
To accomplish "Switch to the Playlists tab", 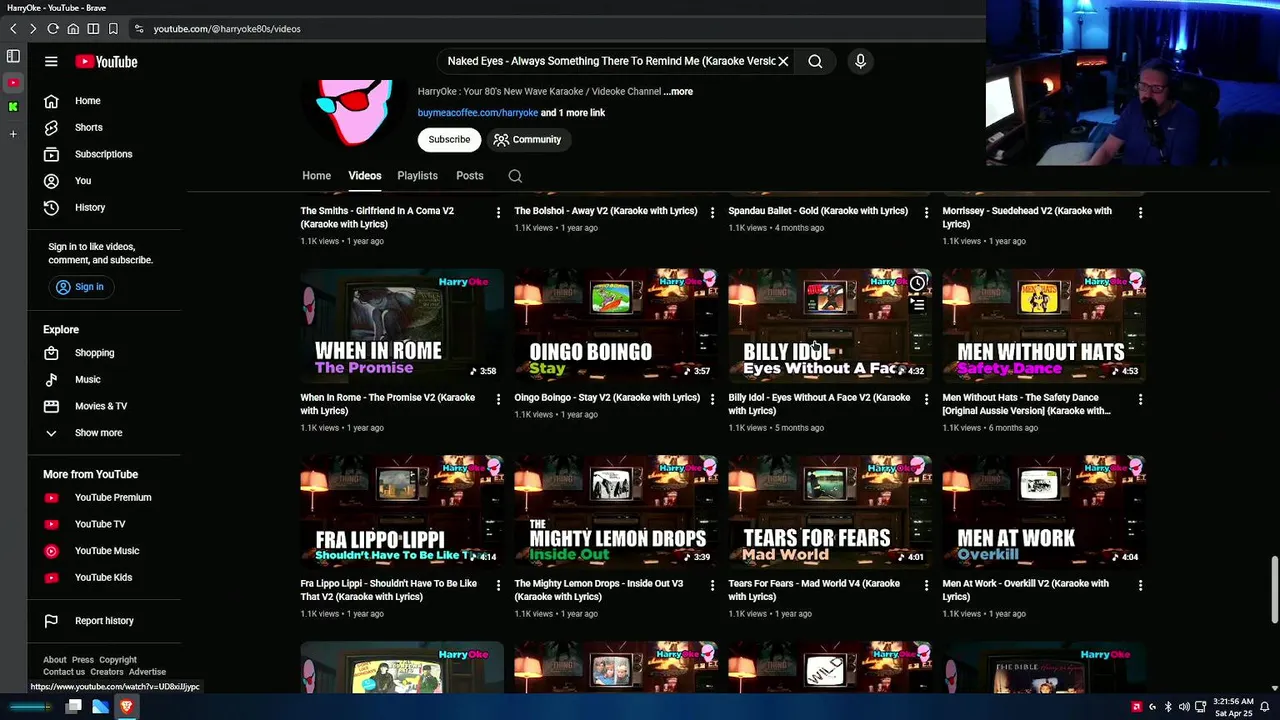I will [417, 176].
